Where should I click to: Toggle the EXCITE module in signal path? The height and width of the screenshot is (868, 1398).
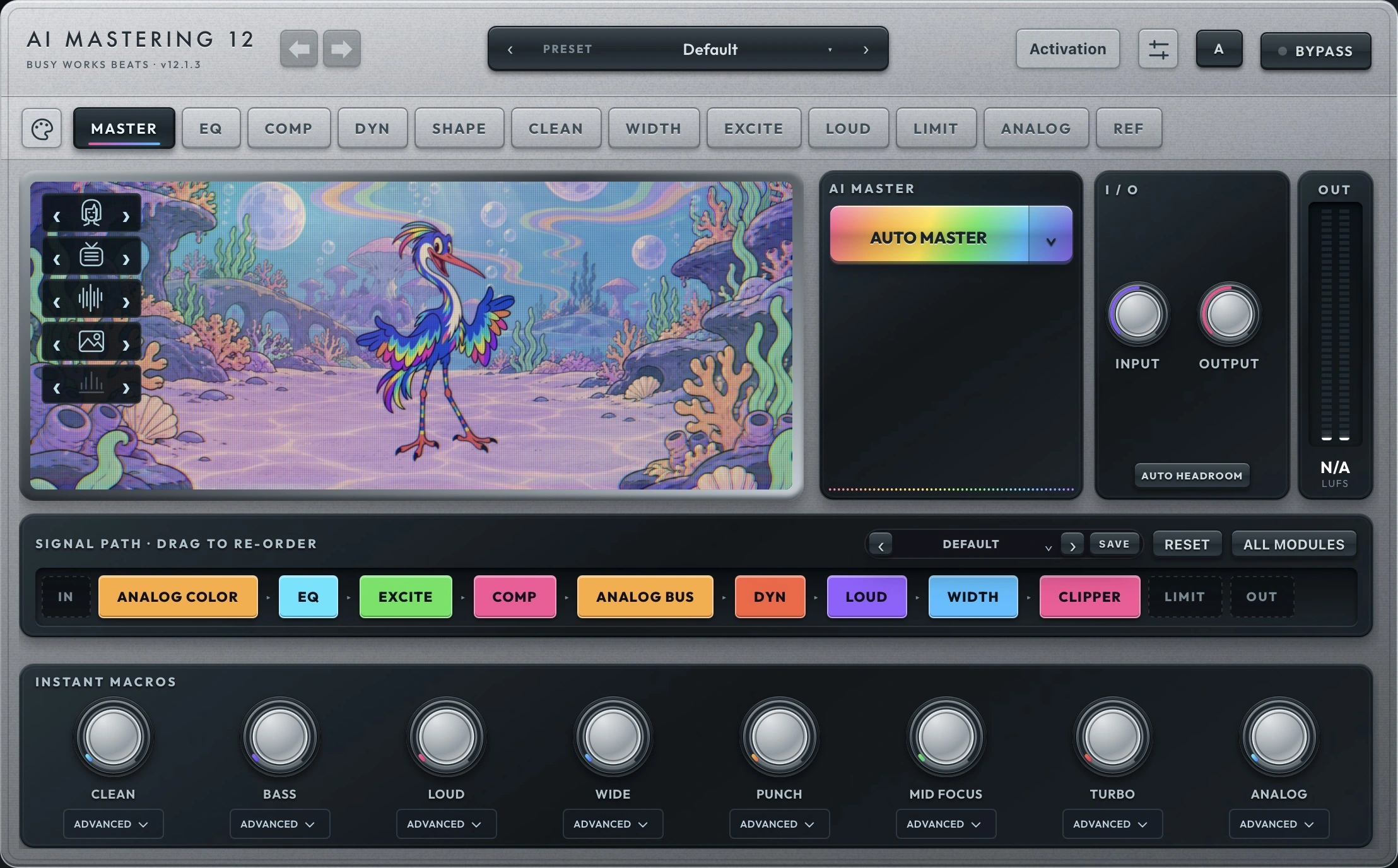[x=406, y=597]
